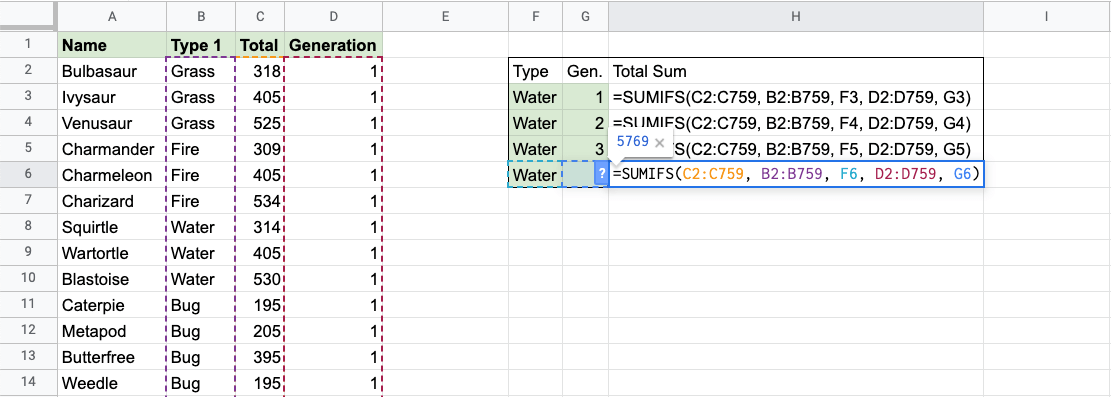Select column H header
This screenshot has width=1111, height=397.
click(x=796, y=16)
